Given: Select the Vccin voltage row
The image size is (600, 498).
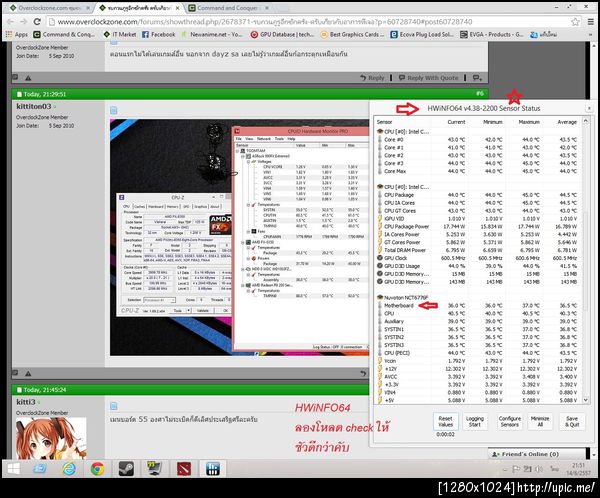Looking at the screenshot, I should click(478, 361).
